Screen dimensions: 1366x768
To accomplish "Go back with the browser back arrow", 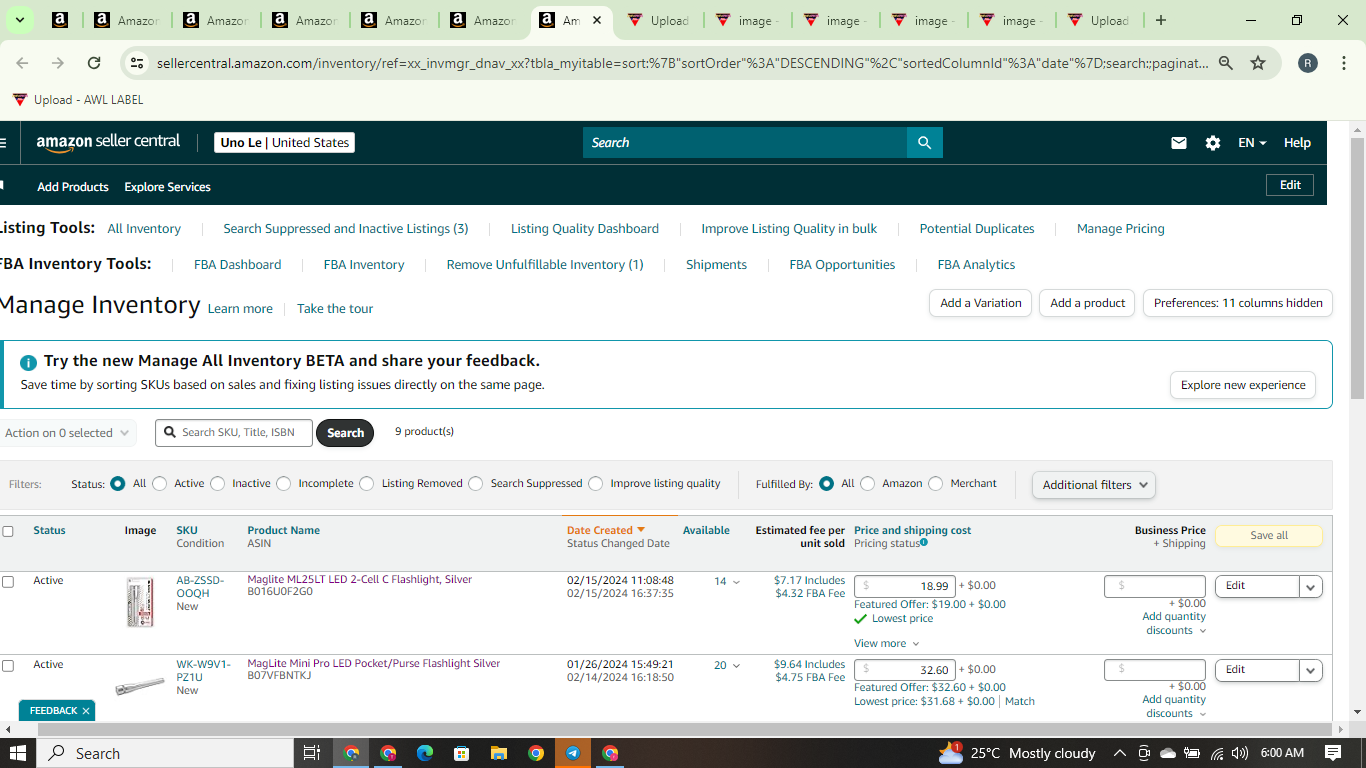I will 22,63.
